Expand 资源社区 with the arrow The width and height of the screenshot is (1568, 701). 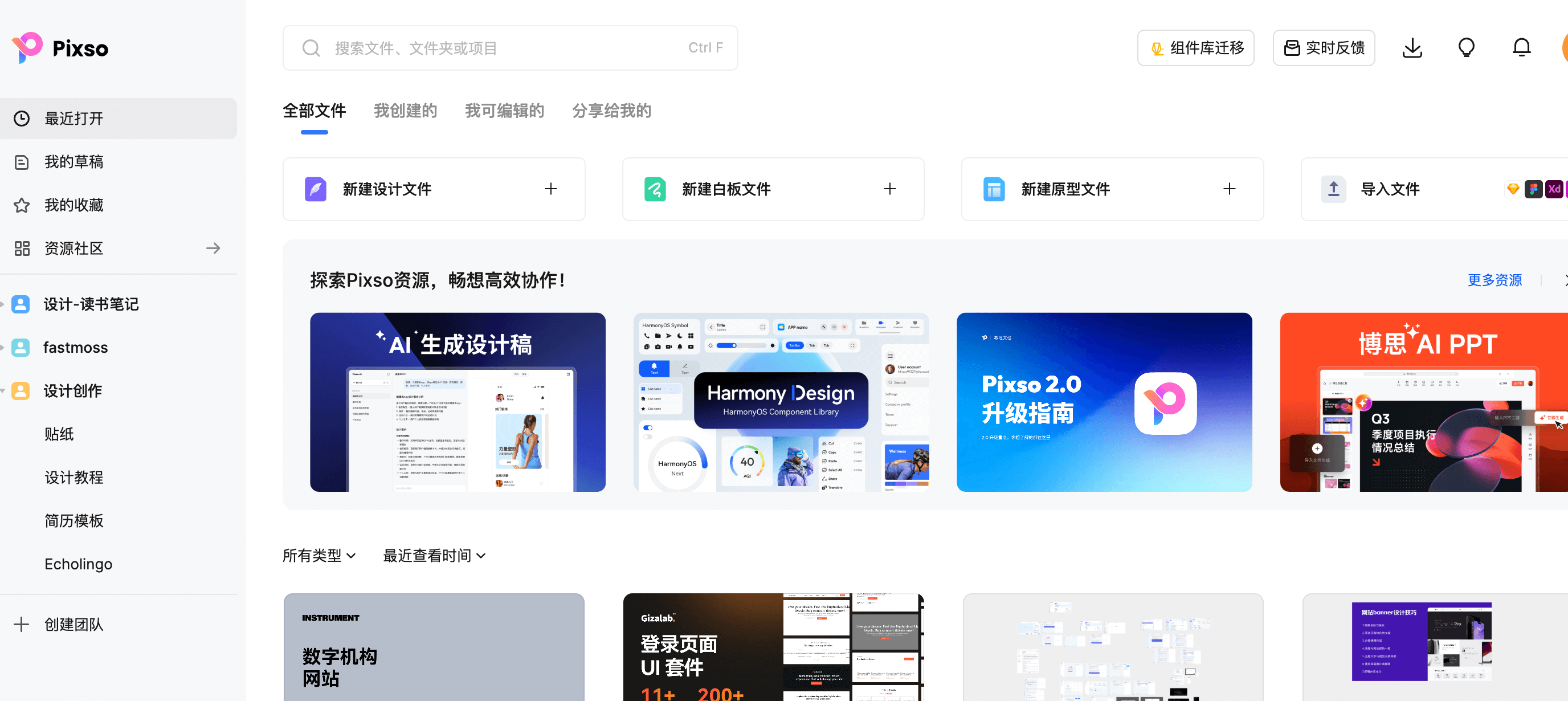click(x=213, y=248)
